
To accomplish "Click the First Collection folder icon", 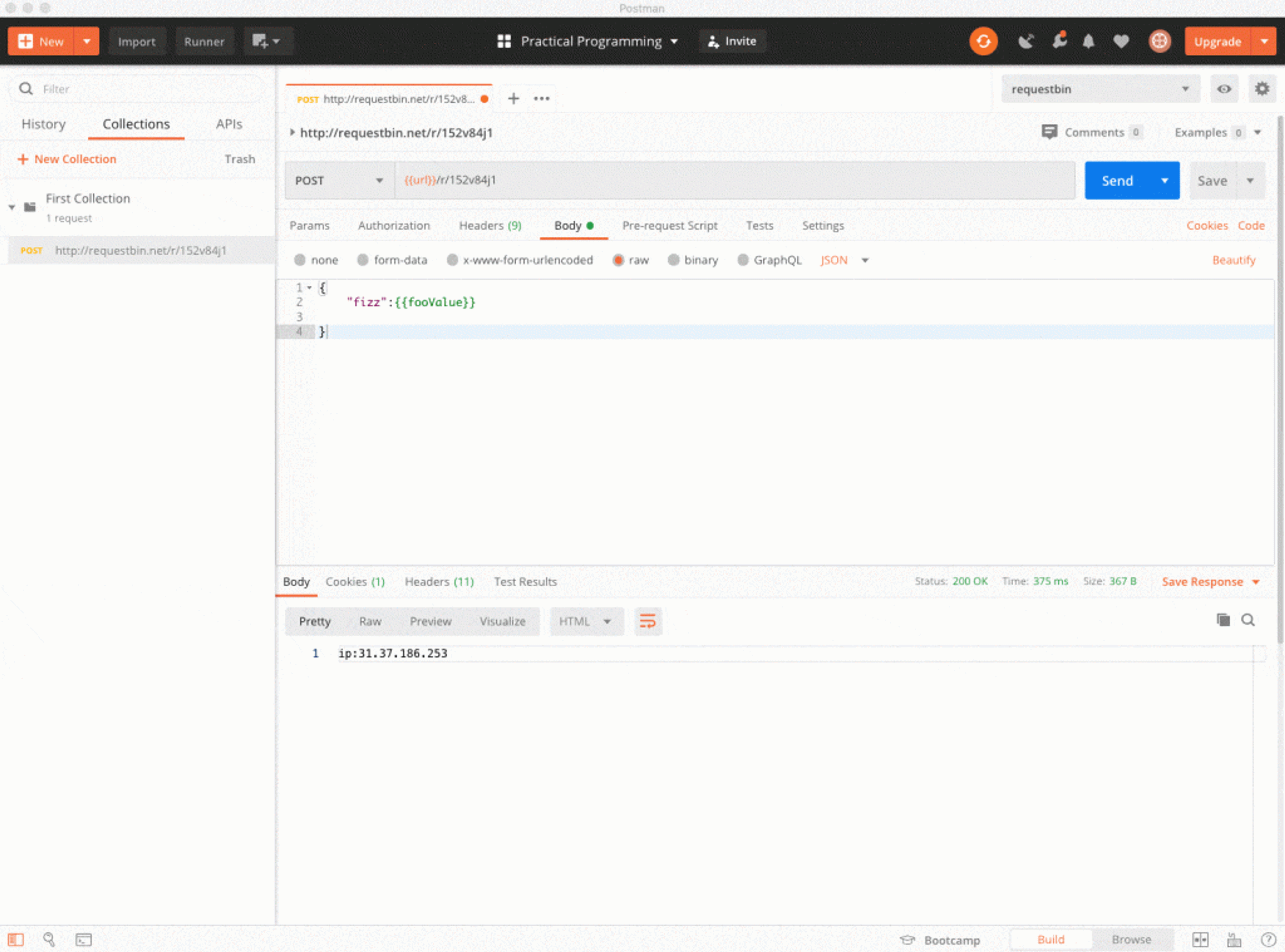I will click(x=30, y=207).
